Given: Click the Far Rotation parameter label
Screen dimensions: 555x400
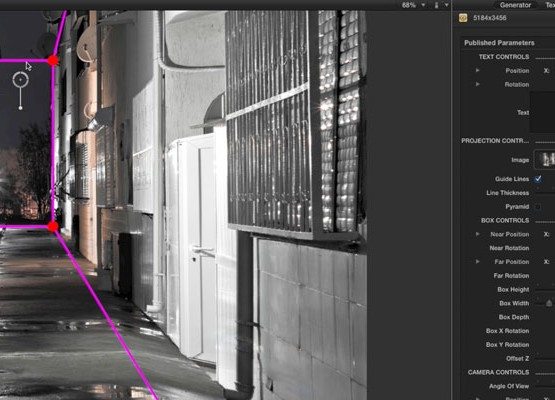Looking at the screenshot, I should click(x=511, y=275).
